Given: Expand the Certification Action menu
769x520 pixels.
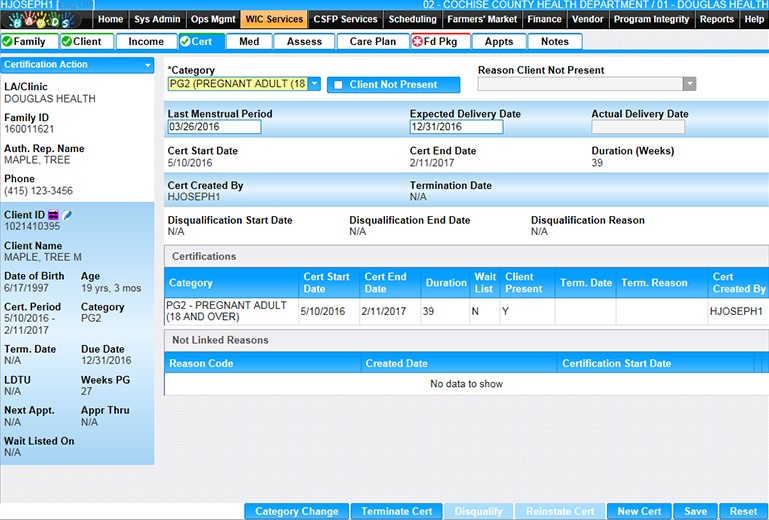Looking at the screenshot, I should pyautogui.click(x=147, y=65).
